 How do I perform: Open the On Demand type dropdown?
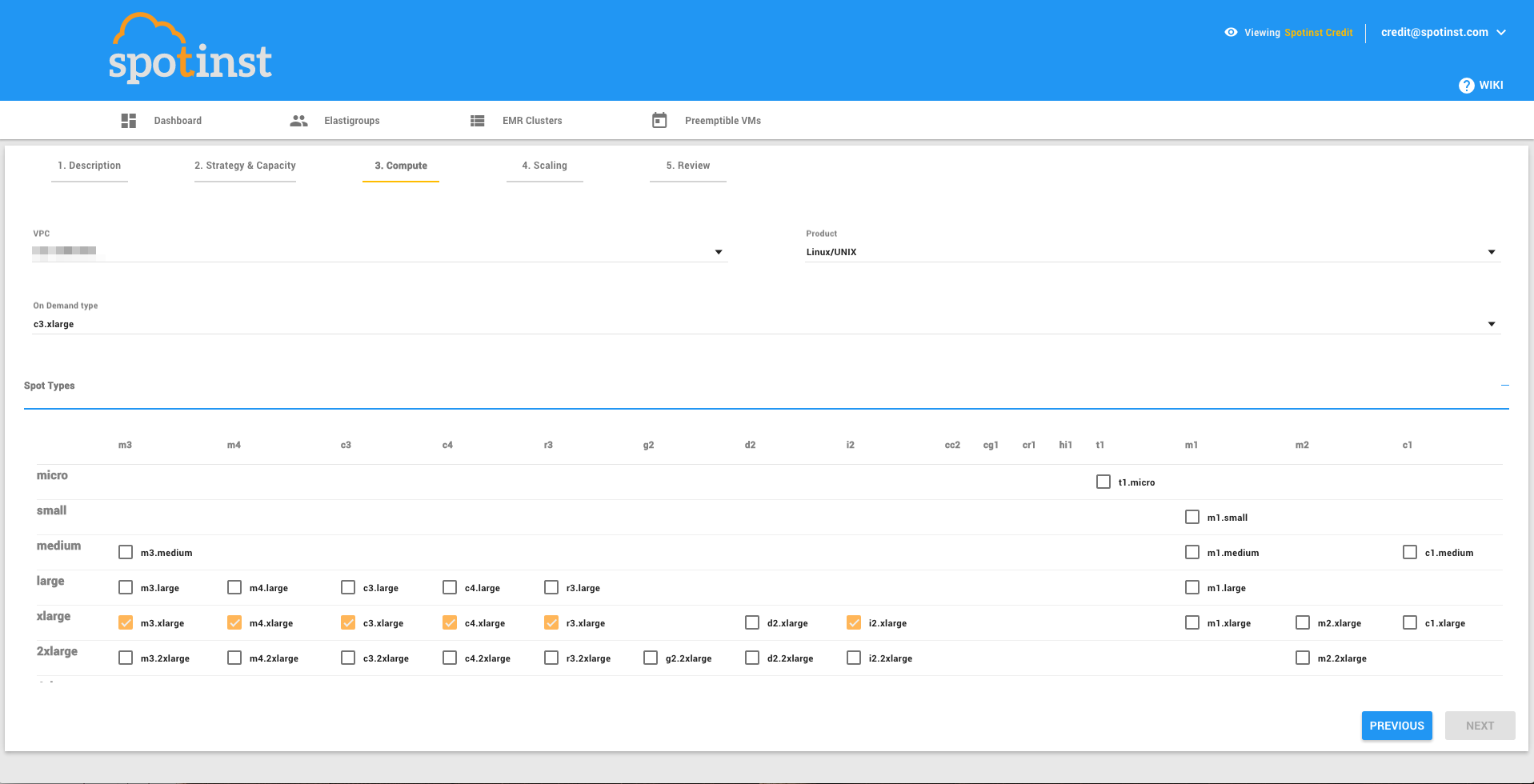click(x=1491, y=324)
